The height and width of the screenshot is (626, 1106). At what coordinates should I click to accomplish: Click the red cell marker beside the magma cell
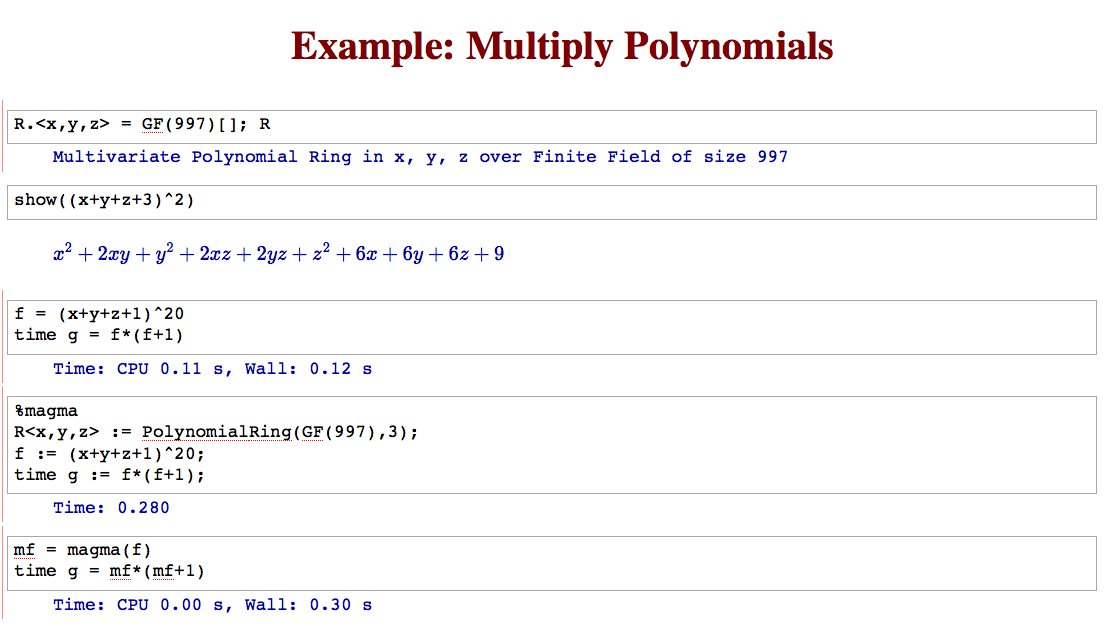(x=2, y=453)
